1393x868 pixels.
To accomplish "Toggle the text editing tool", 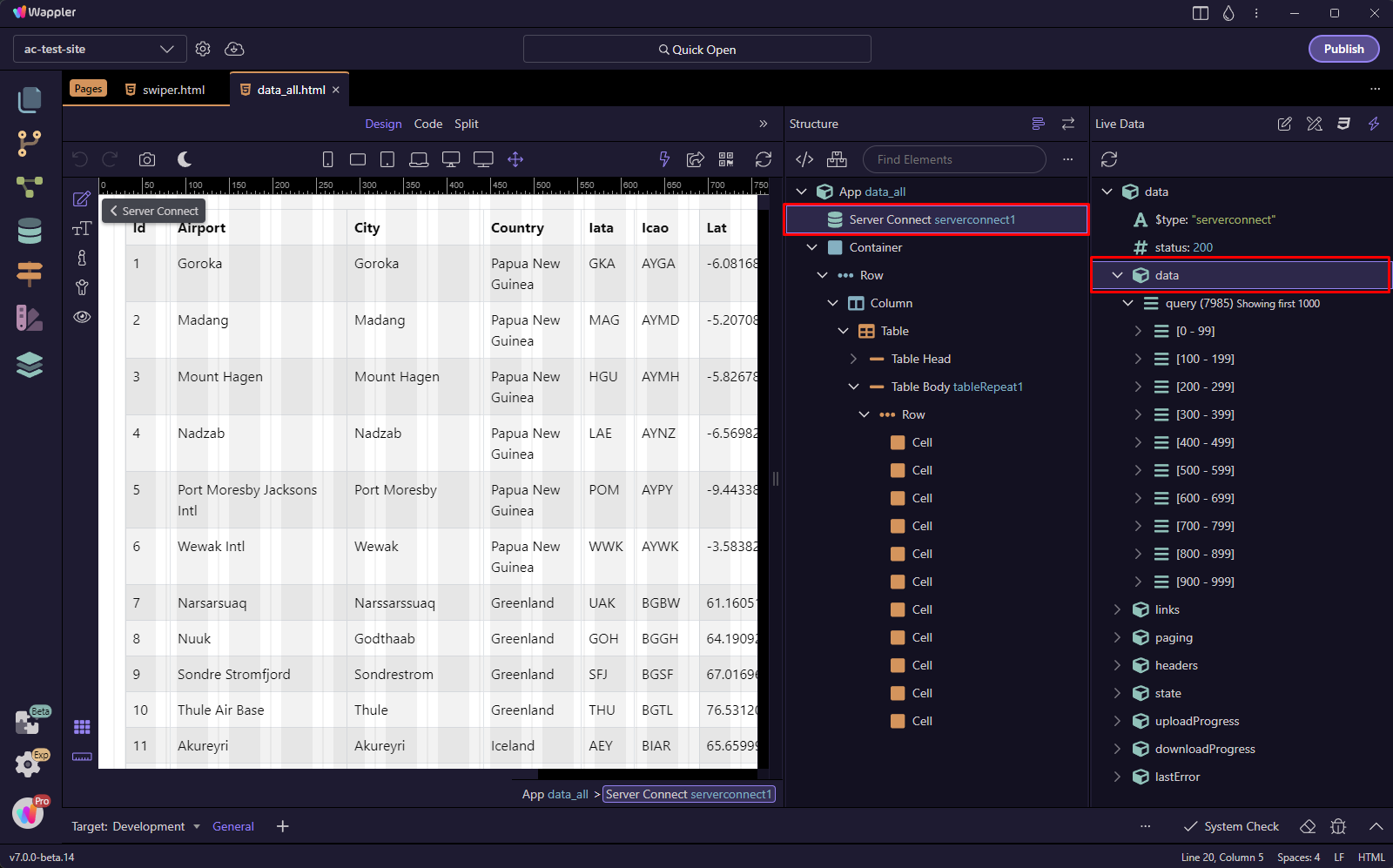I will pyautogui.click(x=82, y=229).
